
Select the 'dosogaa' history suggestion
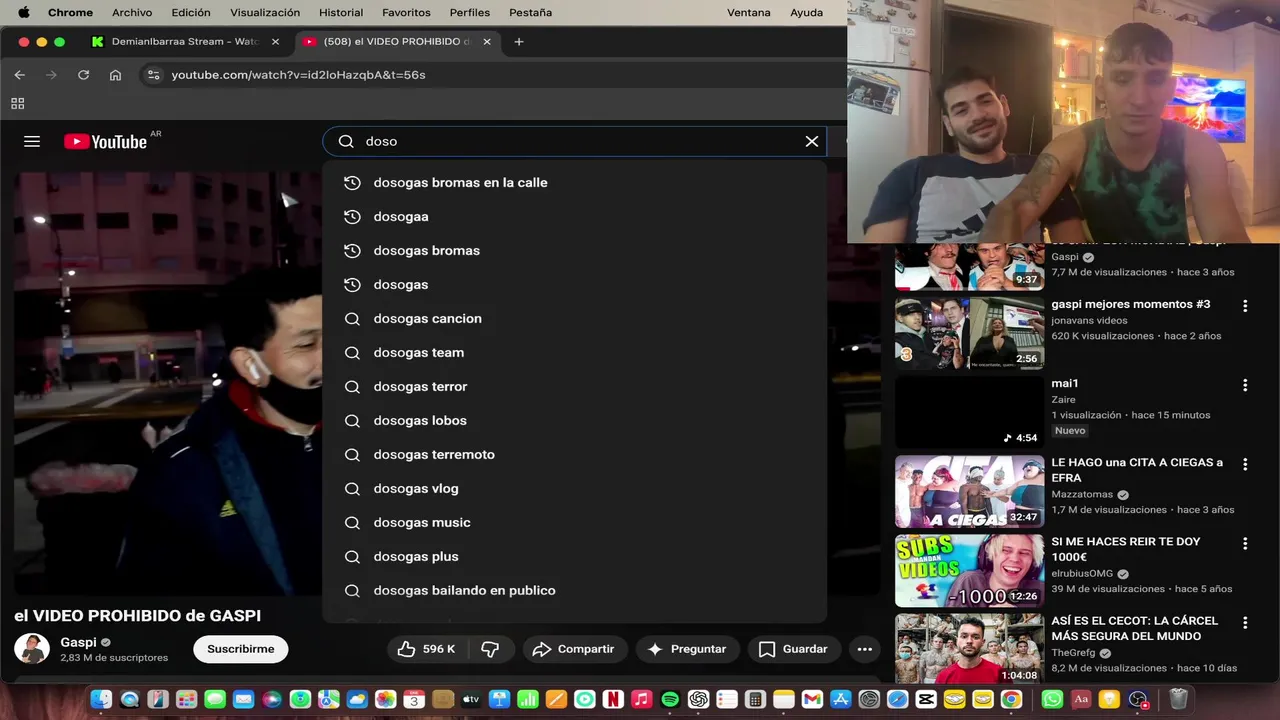(x=575, y=216)
